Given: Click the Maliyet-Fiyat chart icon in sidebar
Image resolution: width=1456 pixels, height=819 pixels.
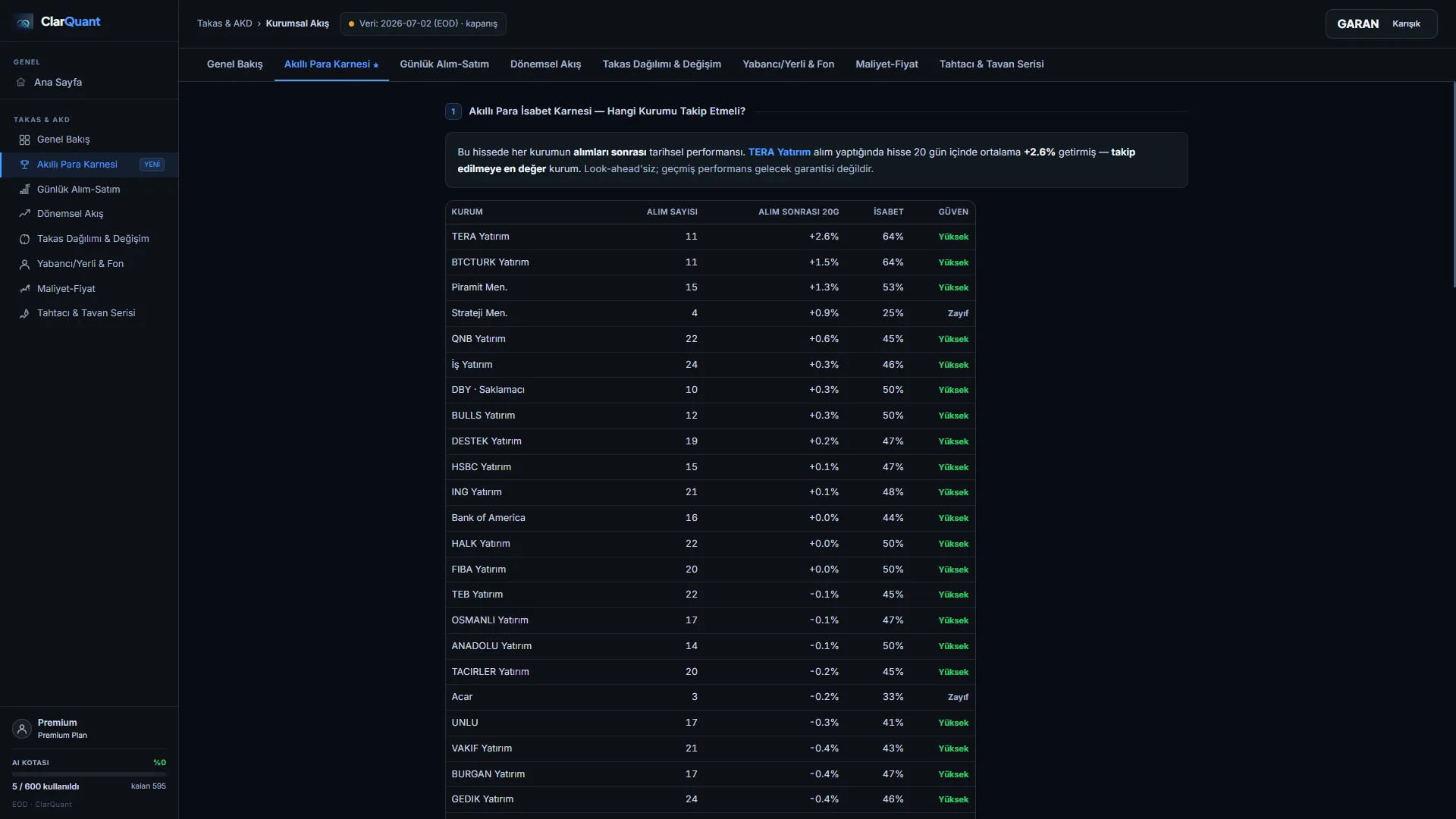Looking at the screenshot, I should (24, 289).
